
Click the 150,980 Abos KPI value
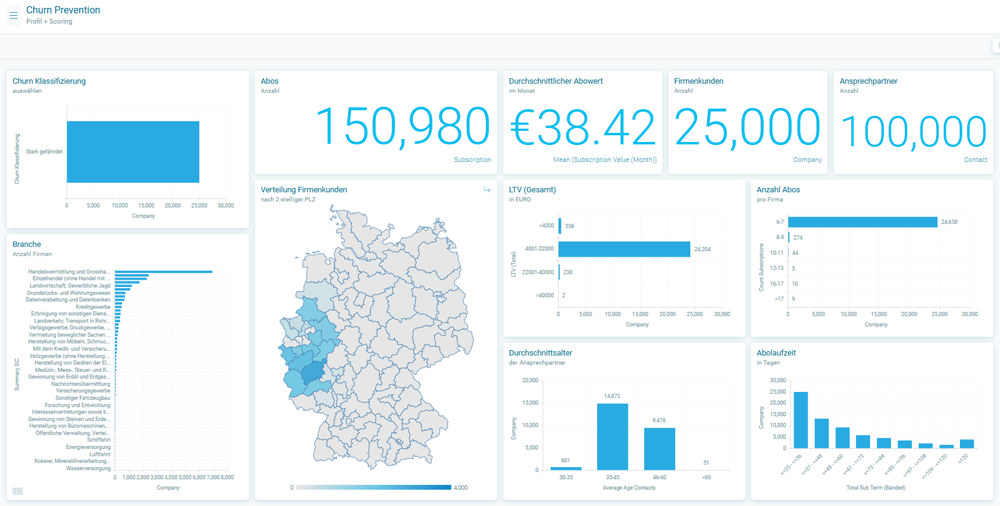tap(403, 127)
